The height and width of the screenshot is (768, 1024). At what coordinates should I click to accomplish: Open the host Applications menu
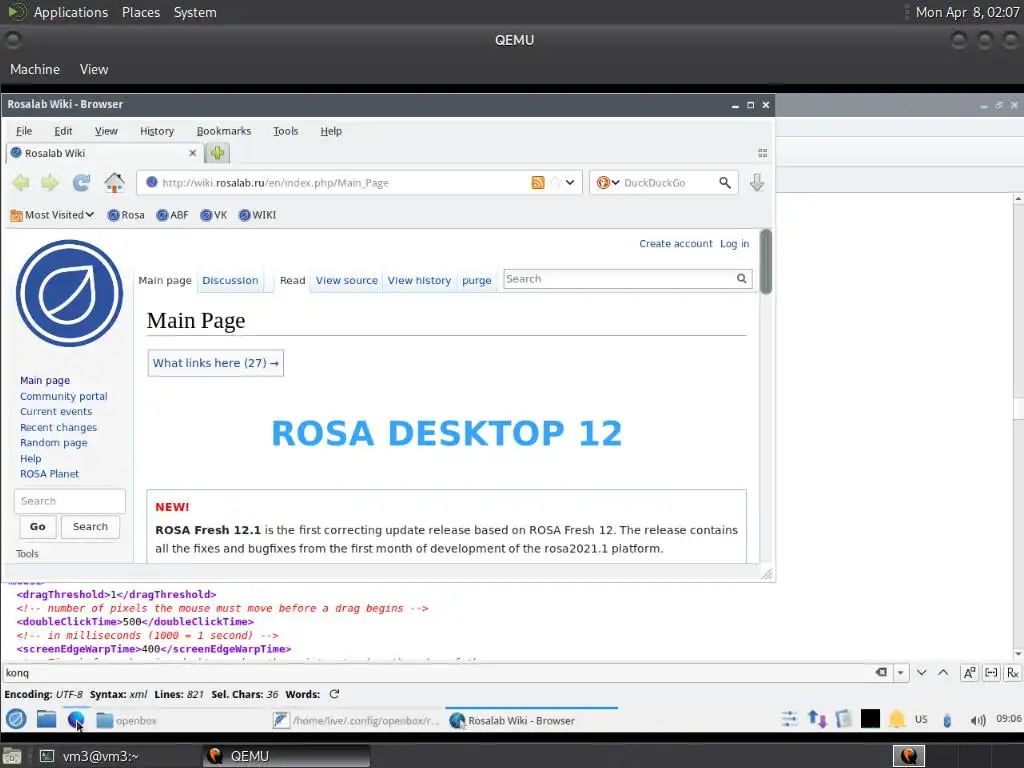click(x=71, y=12)
